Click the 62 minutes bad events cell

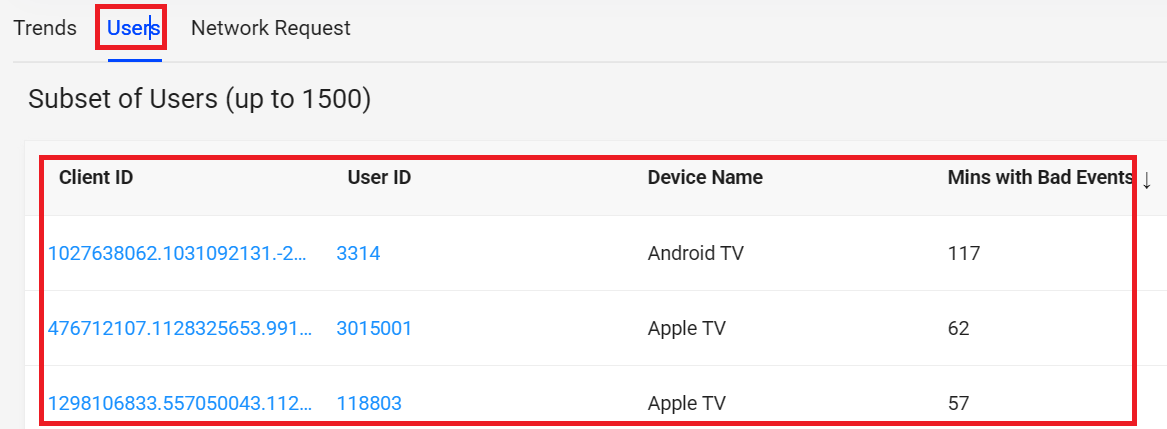[959, 328]
